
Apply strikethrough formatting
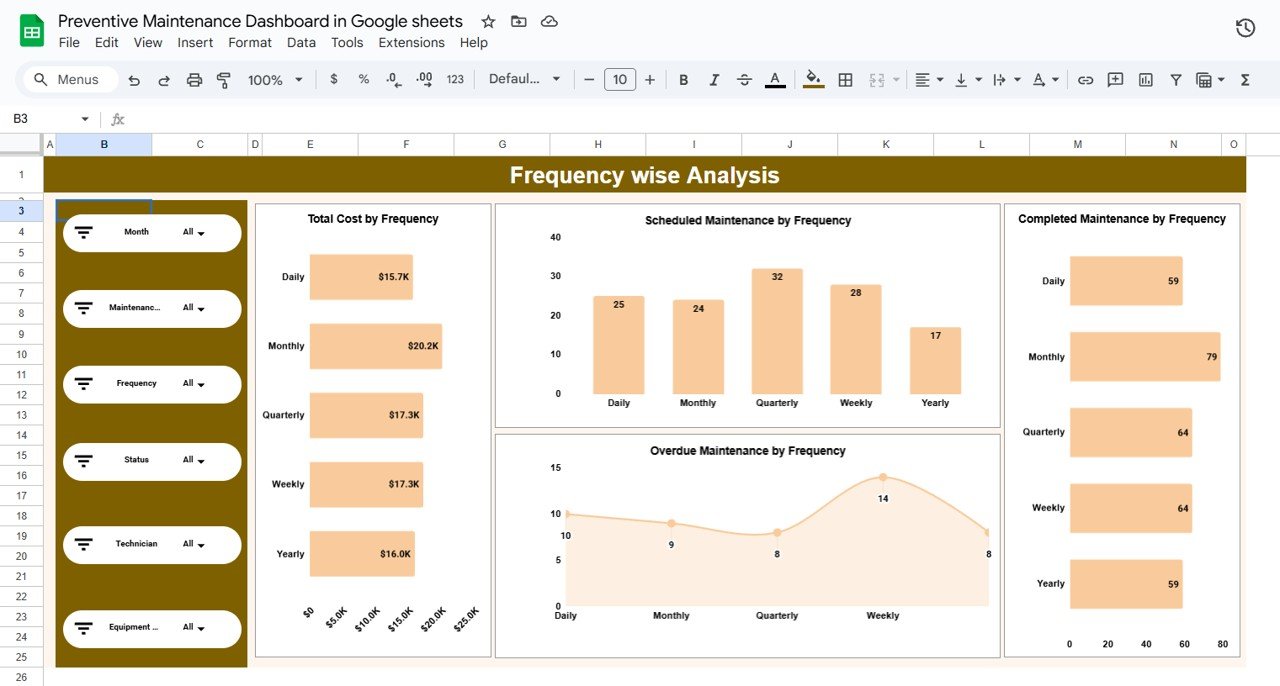tap(745, 79)
